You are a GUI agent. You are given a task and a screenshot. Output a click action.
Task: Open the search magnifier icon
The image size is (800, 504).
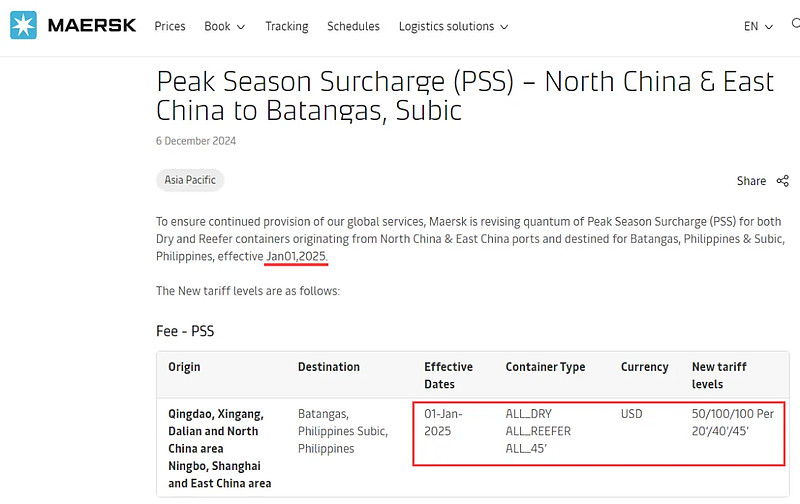point(793,26)
